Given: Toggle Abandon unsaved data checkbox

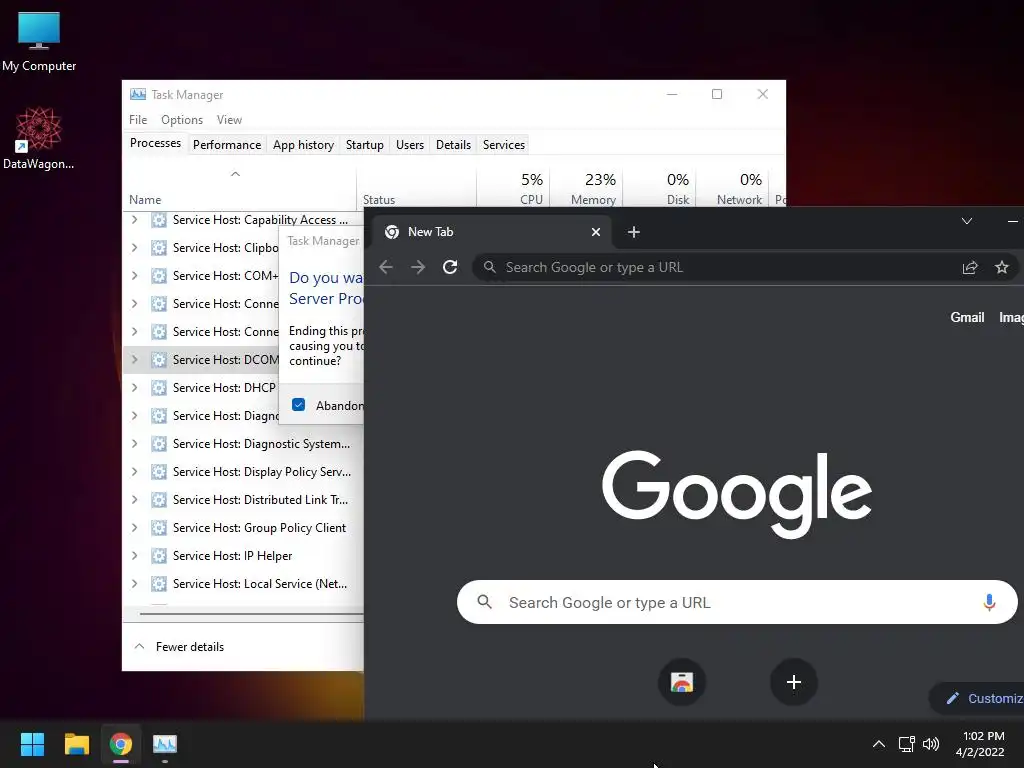Looking at the screenshot, I should point(298,405).
